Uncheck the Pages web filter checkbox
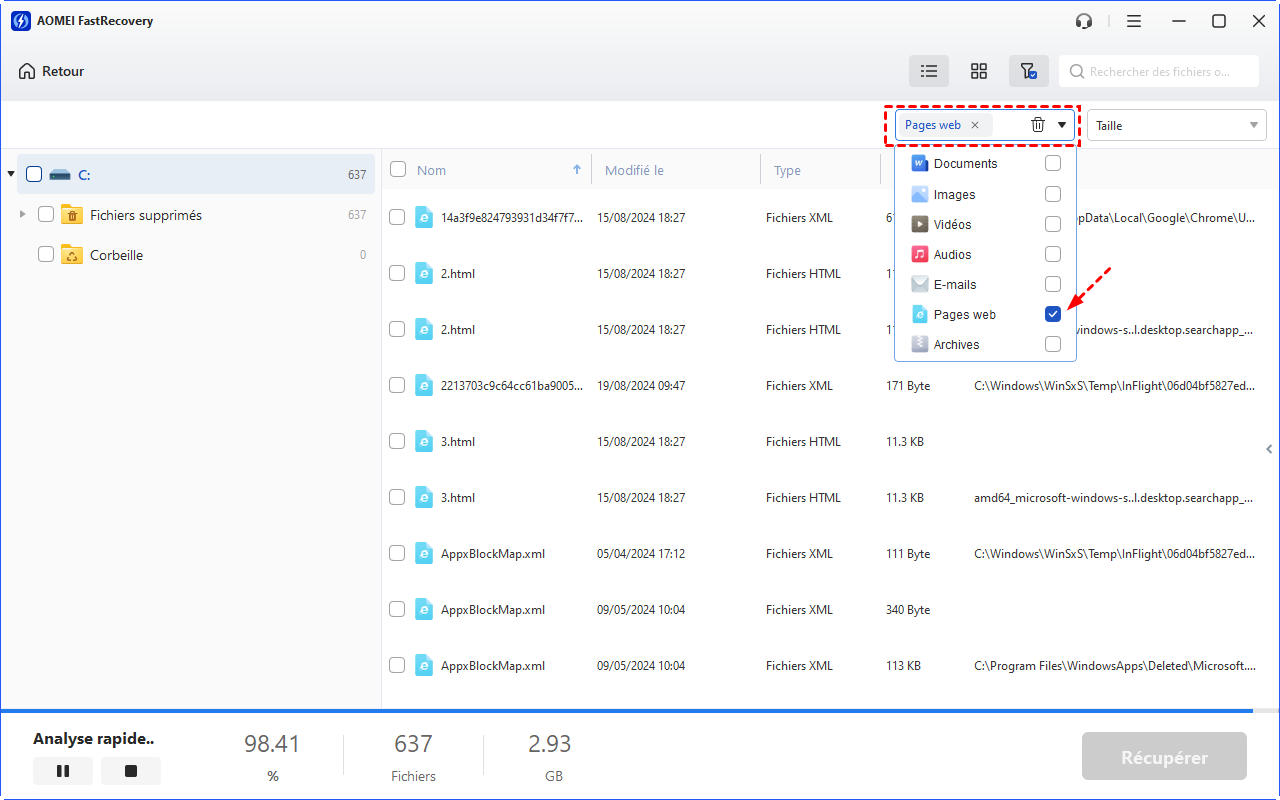Image resolution: width=1280 pixels, height=800 pixels. tap(1053, 314)
